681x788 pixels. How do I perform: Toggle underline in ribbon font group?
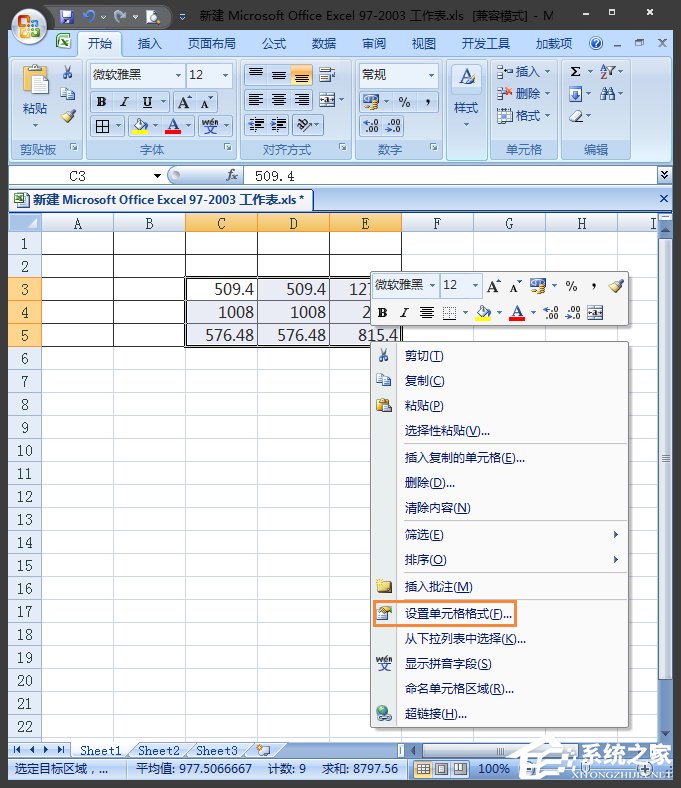point(147,102)
